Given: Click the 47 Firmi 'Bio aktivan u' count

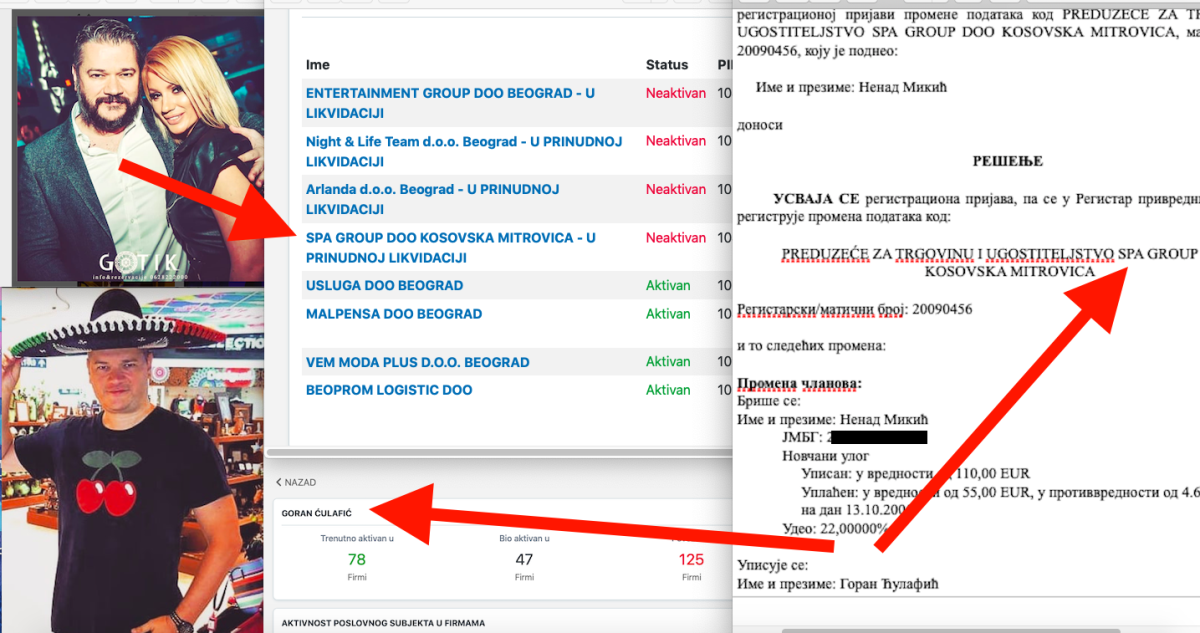Looking at the screenshot, I should [524, 559].
